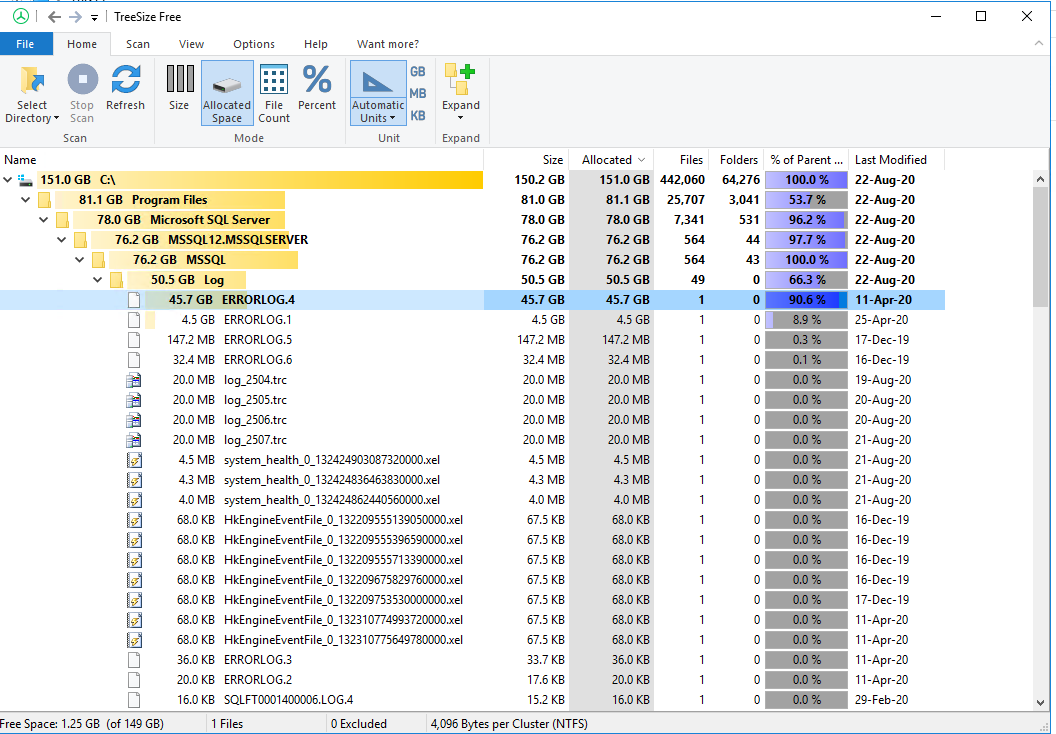The image size is (1056, 734).
Task: Switch to File Count mode
Action: click(x=274, y=93)
